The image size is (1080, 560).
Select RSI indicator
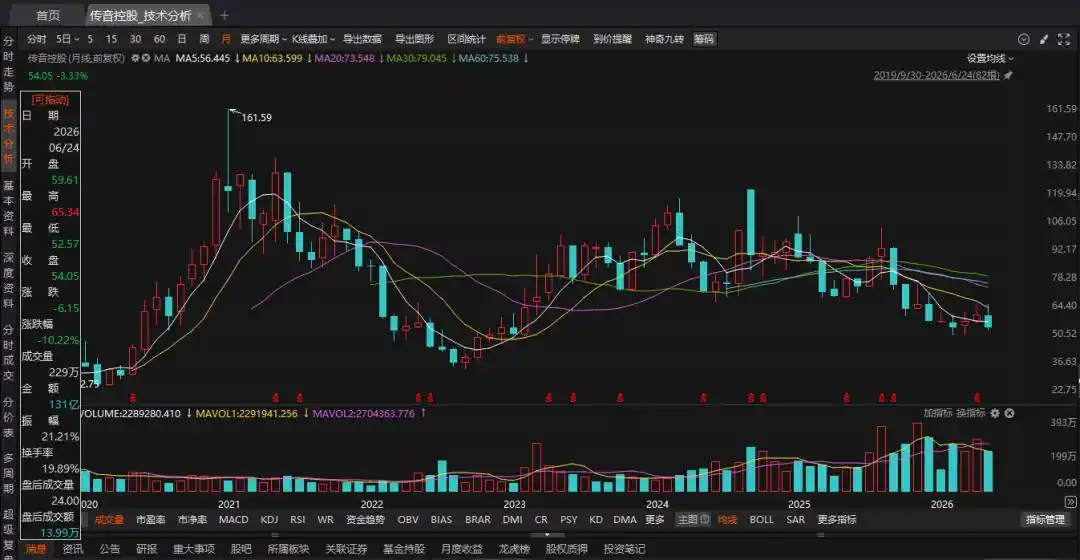pos(298,519)
